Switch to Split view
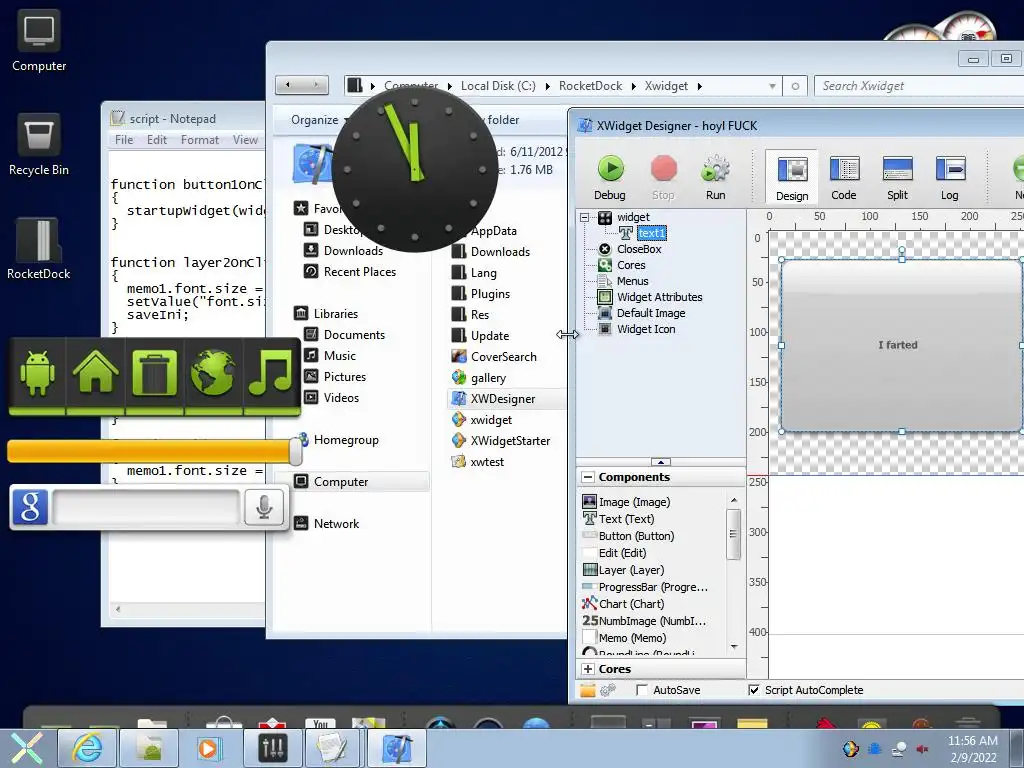The height and width of the screenshot is (768, 1024). (897, 177)
